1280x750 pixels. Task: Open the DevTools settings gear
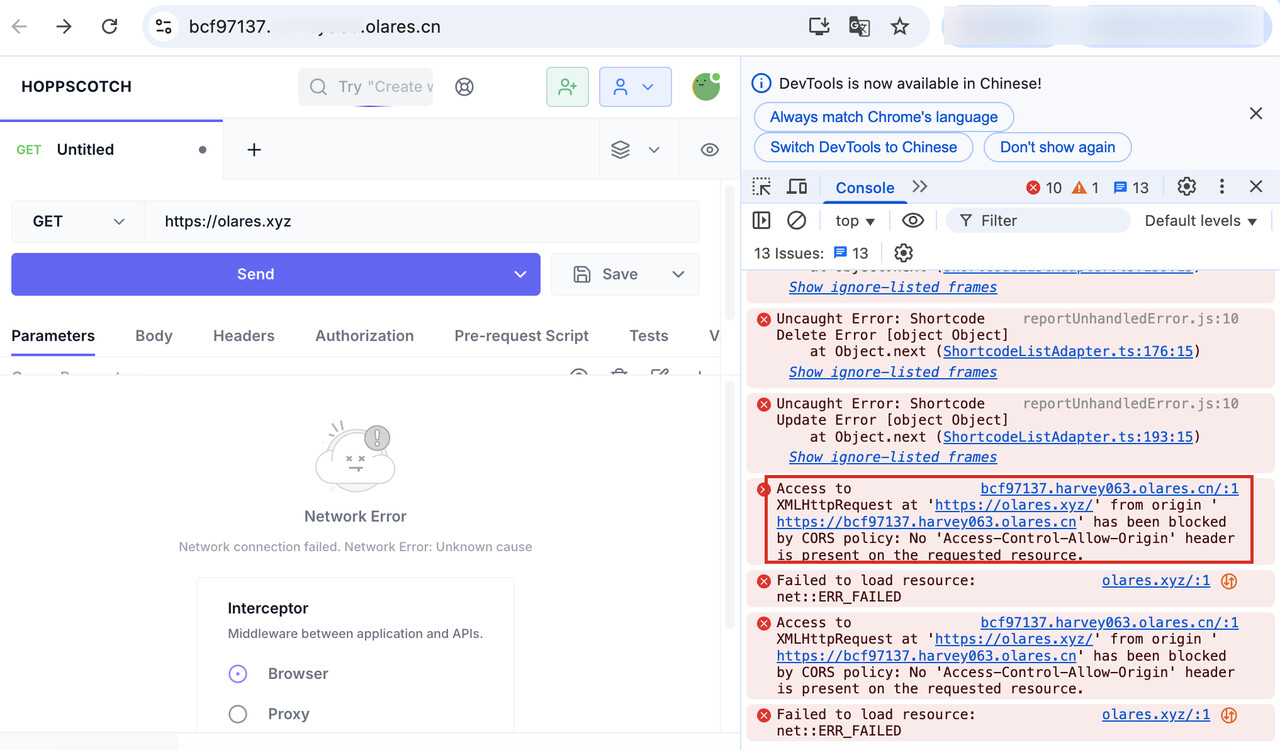1186,187
